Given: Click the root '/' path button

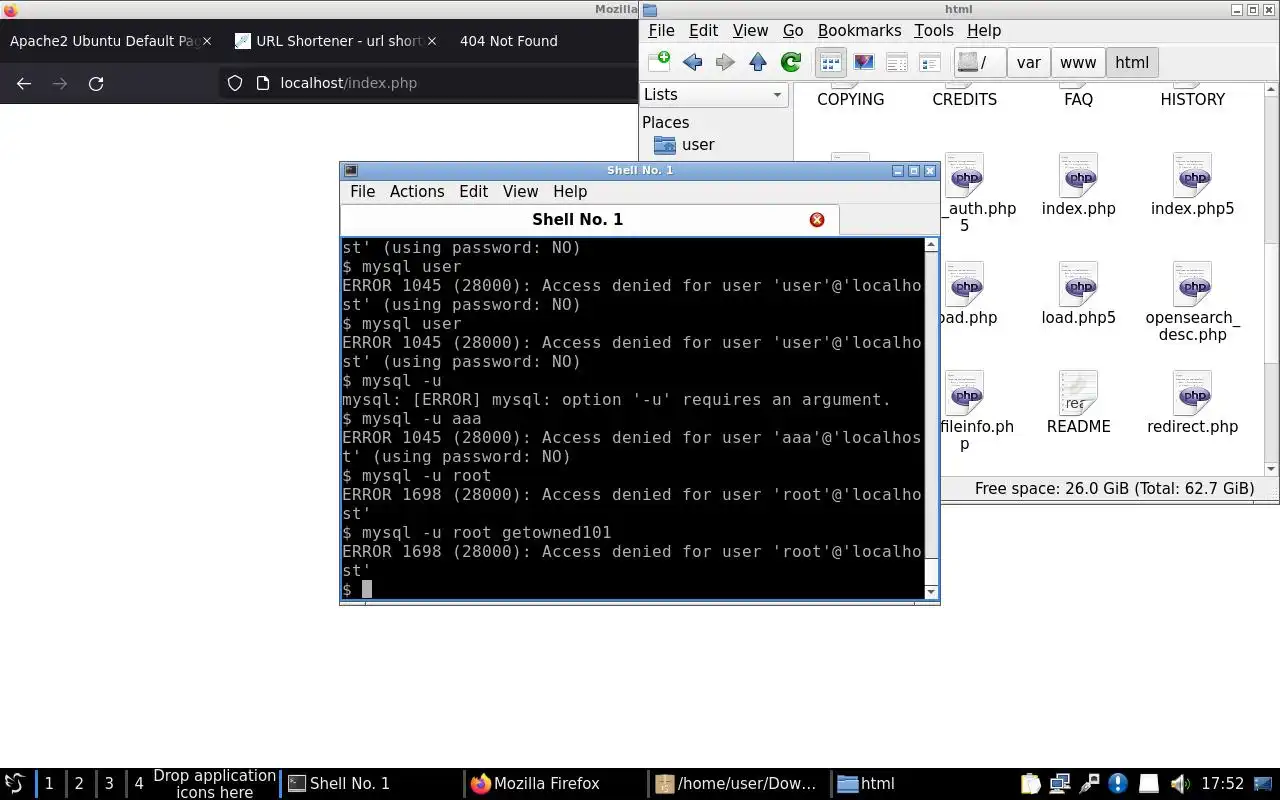Looking at the screenshot, I should click(979, 62).
